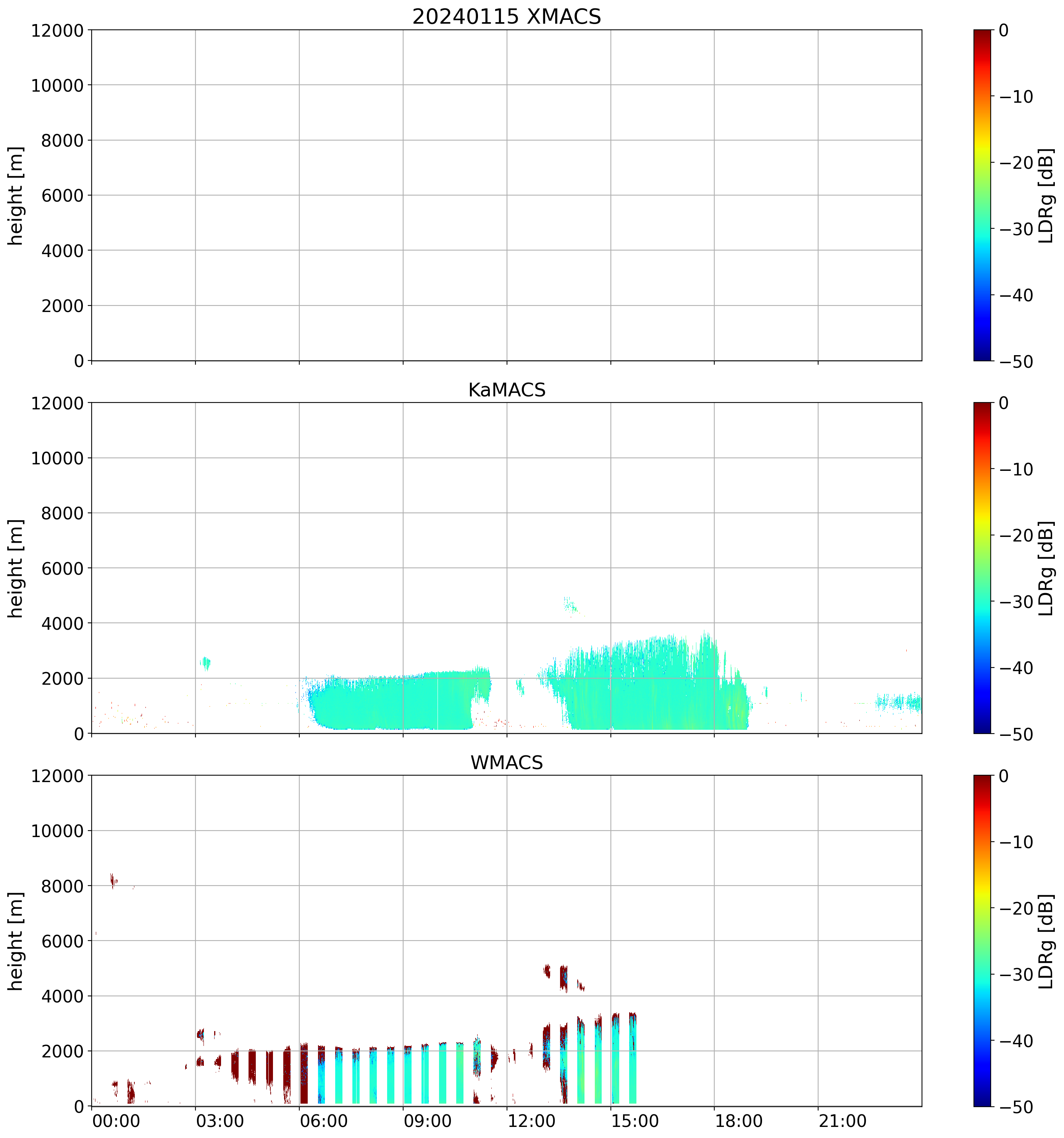Image resolution: width=1064 pixels, height=1138 pixels.
Task: Click the 06:00 time axis label
Action: [324, 1120]
